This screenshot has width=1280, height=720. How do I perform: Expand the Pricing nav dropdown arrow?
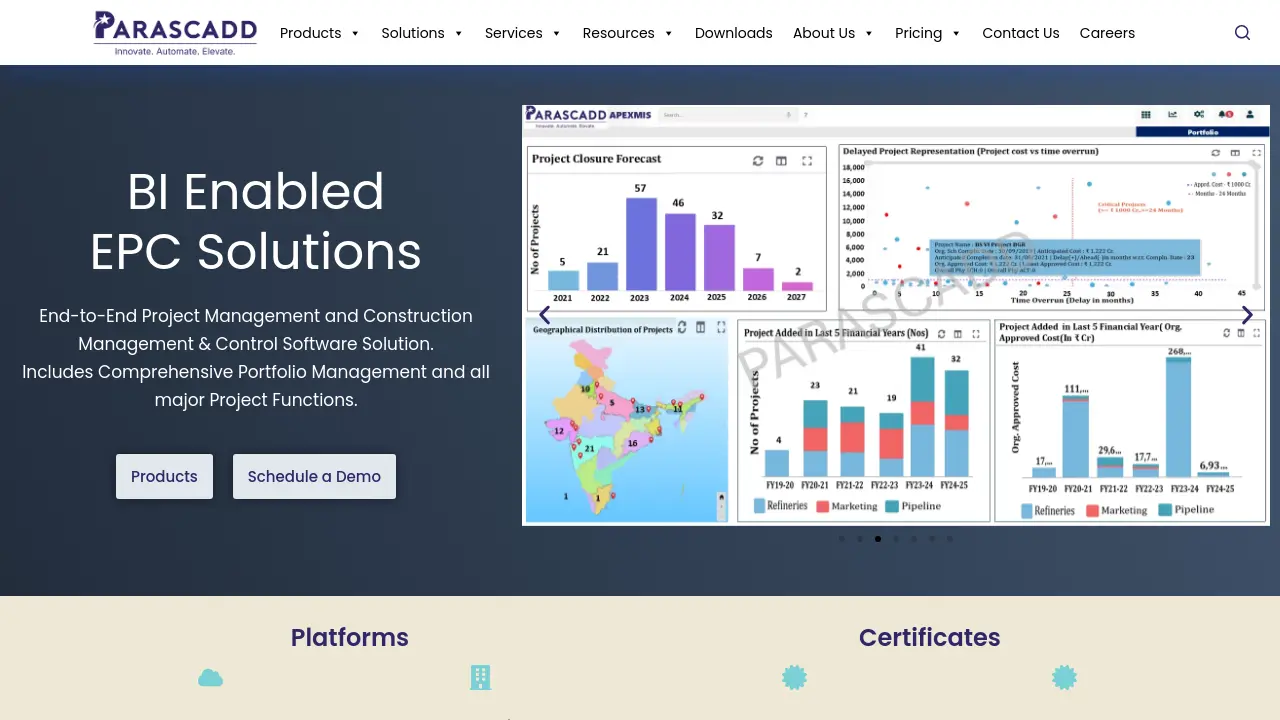click(x=956, y=34)
